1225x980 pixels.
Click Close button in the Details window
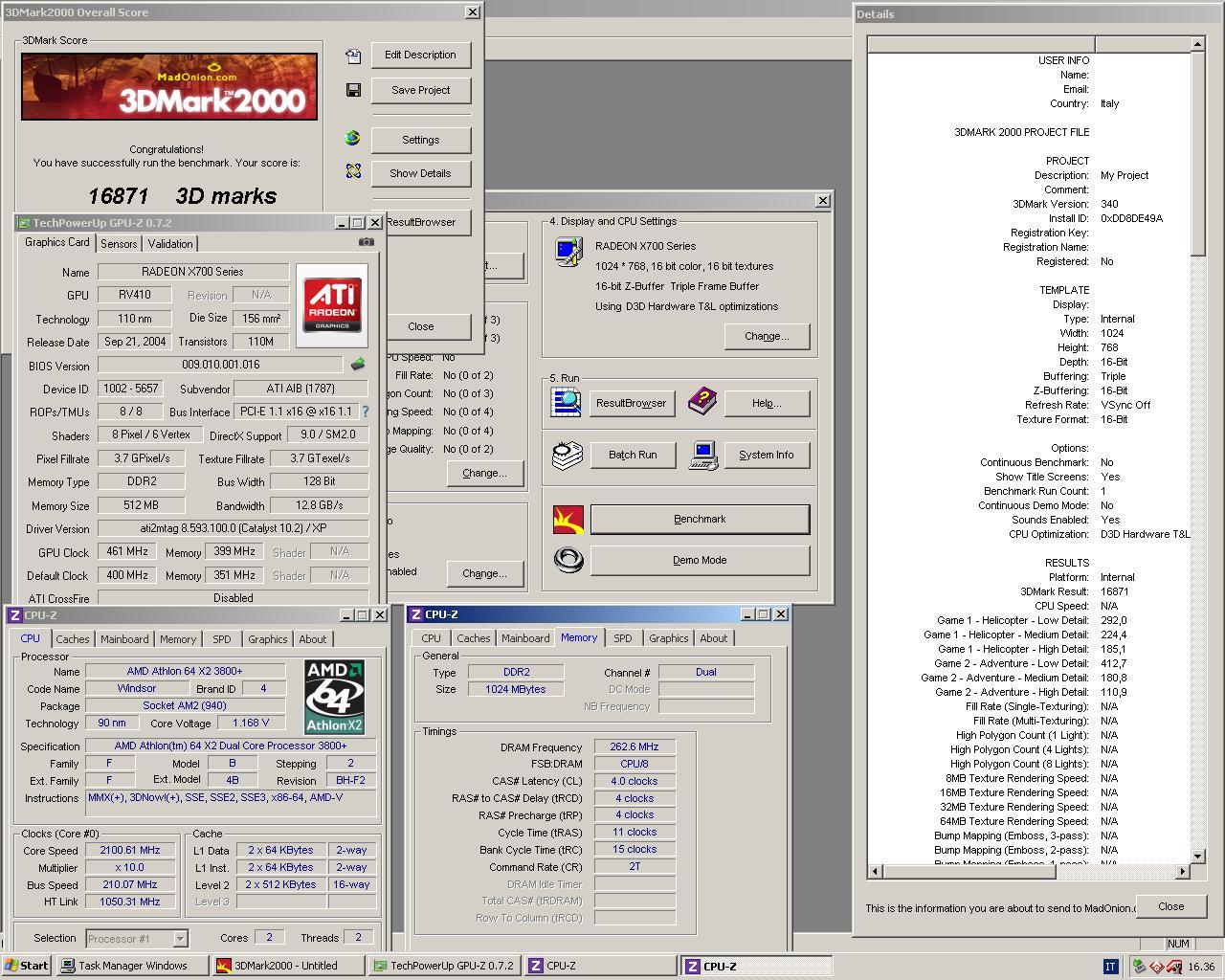[x=1170, y=906]
